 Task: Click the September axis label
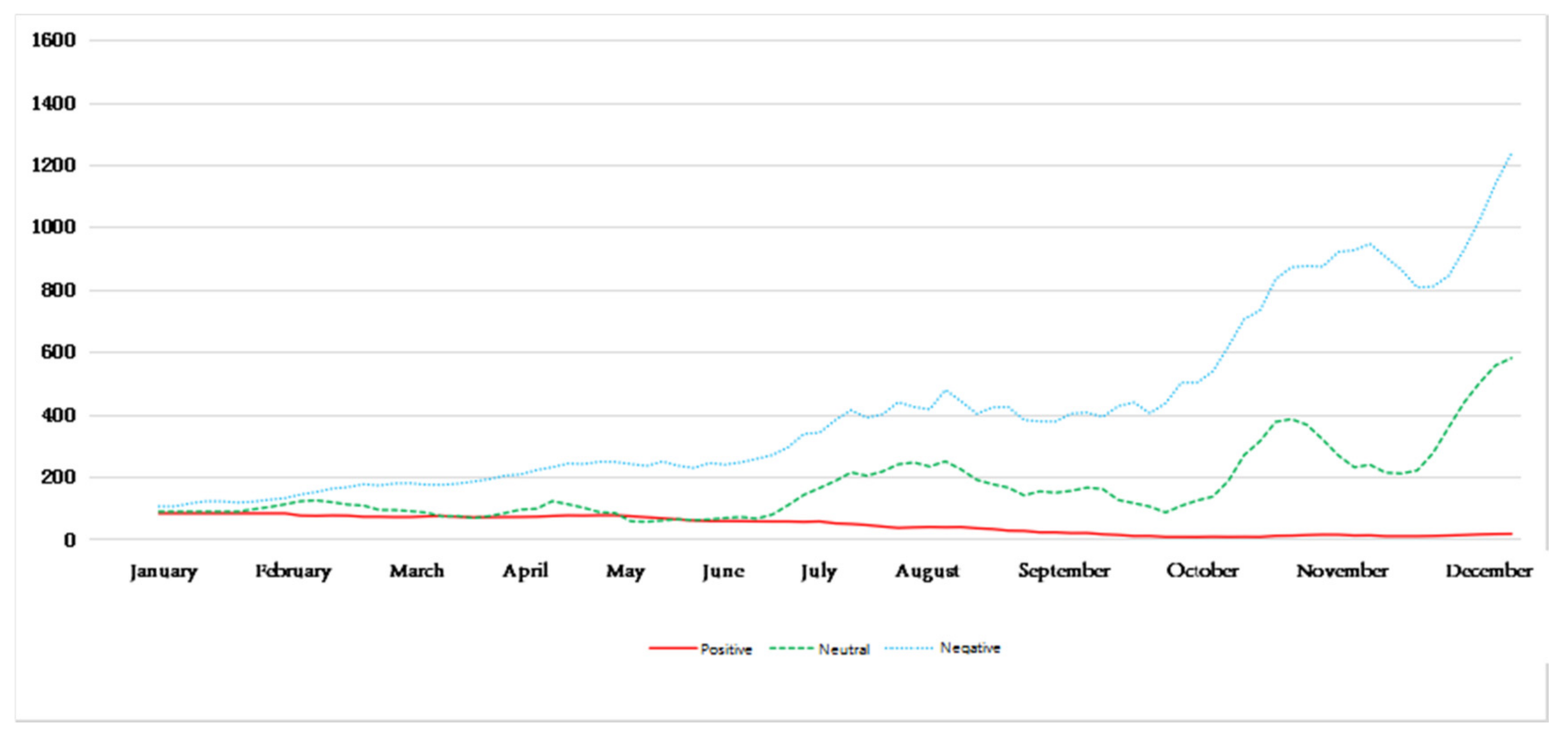(x=1064, y=571)
